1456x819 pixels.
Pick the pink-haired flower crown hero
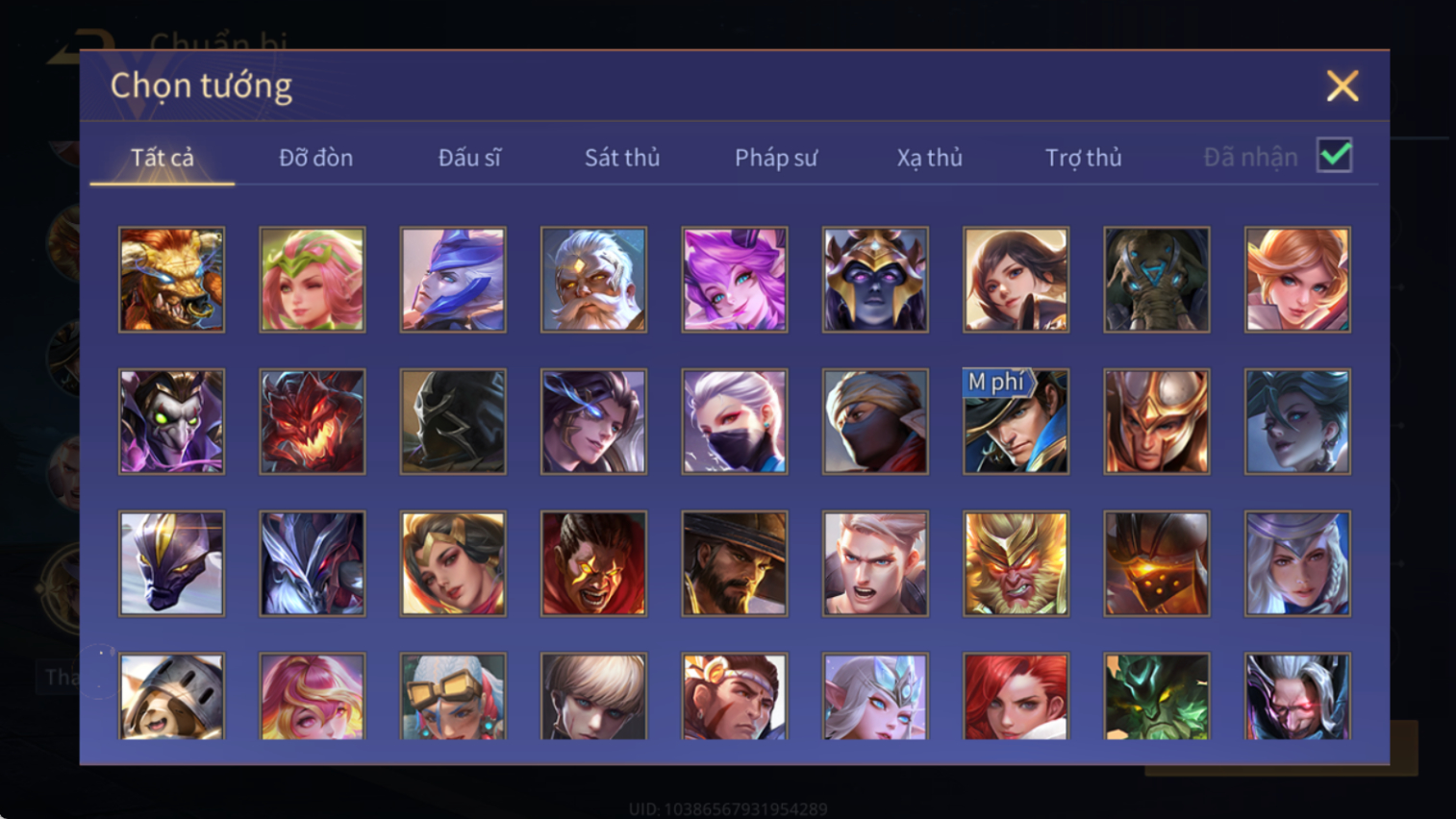pos(312,280)
